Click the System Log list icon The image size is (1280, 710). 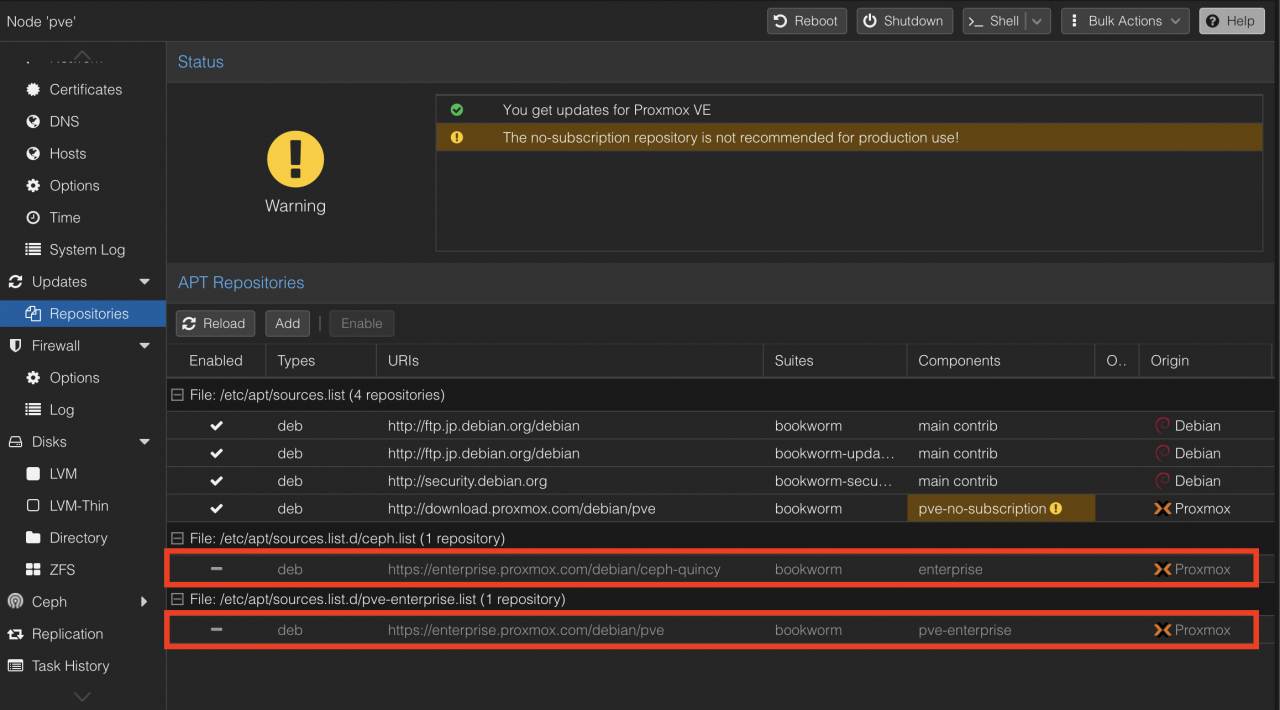pyautogui.click(x=33, y=249)
